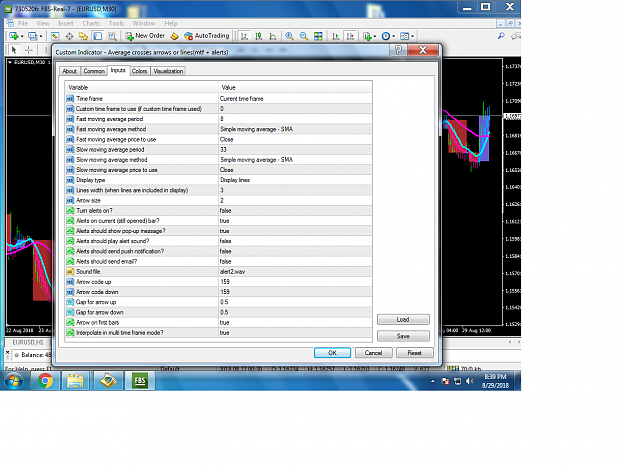Click the dialog help question-mark button
The width and height of the screenshot is (625, 468).
click(x=398, y=50)
